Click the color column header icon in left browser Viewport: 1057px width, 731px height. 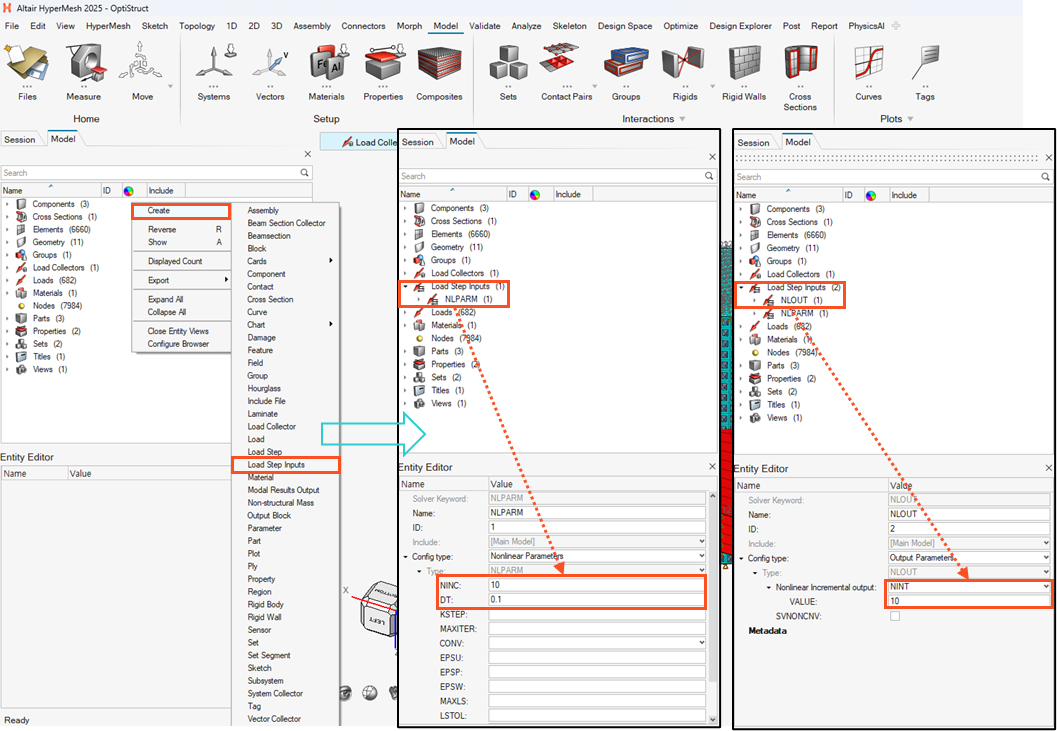(128, 191)
